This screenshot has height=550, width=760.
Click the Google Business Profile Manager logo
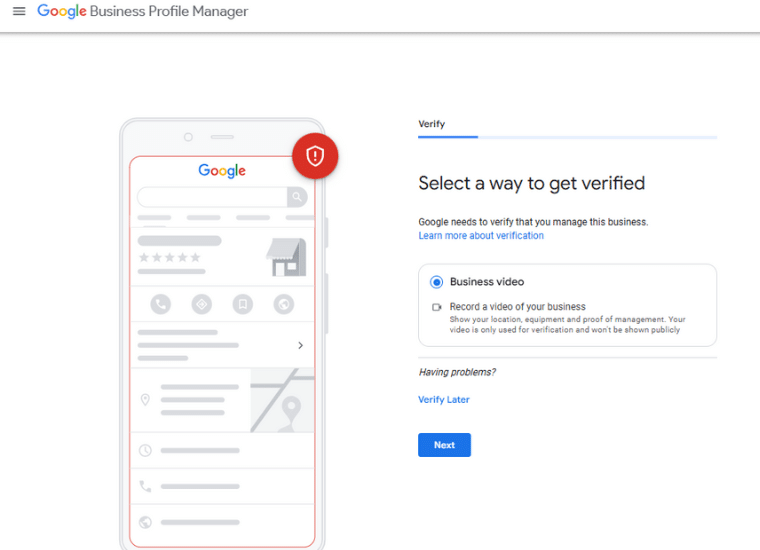coord(142,11)
